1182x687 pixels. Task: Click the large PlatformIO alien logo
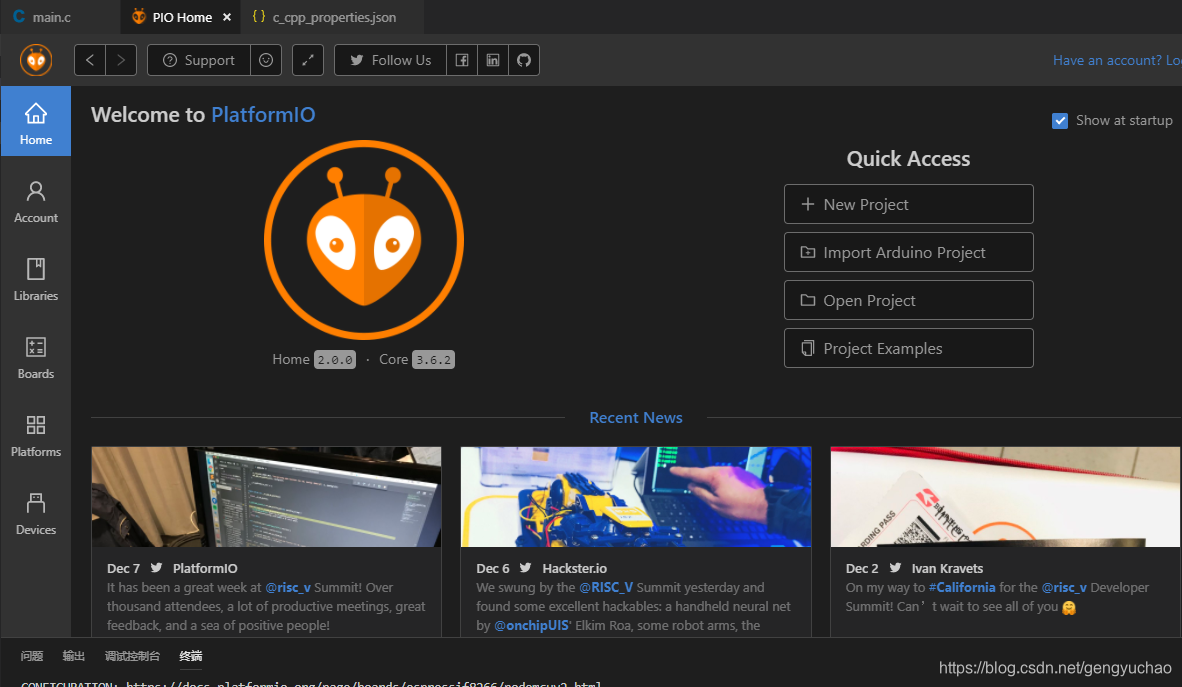[364, 240]
